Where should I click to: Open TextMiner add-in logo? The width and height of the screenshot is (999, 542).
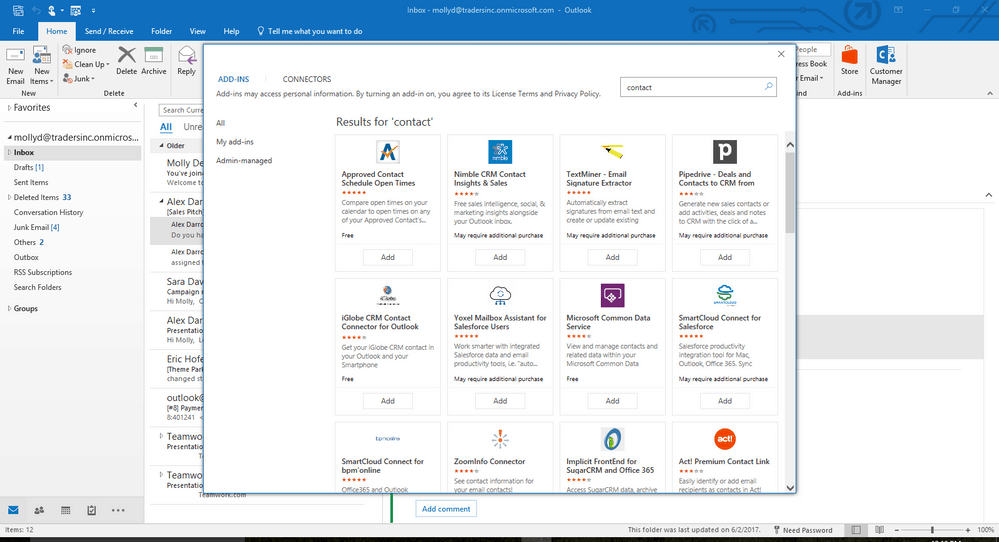point(612,152)
